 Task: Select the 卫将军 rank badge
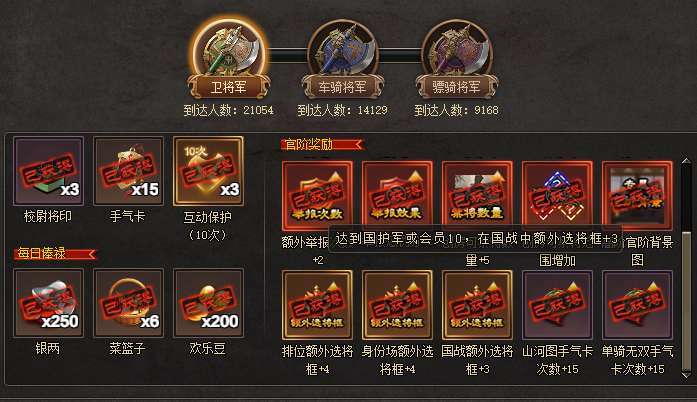[x=229, y=58]
